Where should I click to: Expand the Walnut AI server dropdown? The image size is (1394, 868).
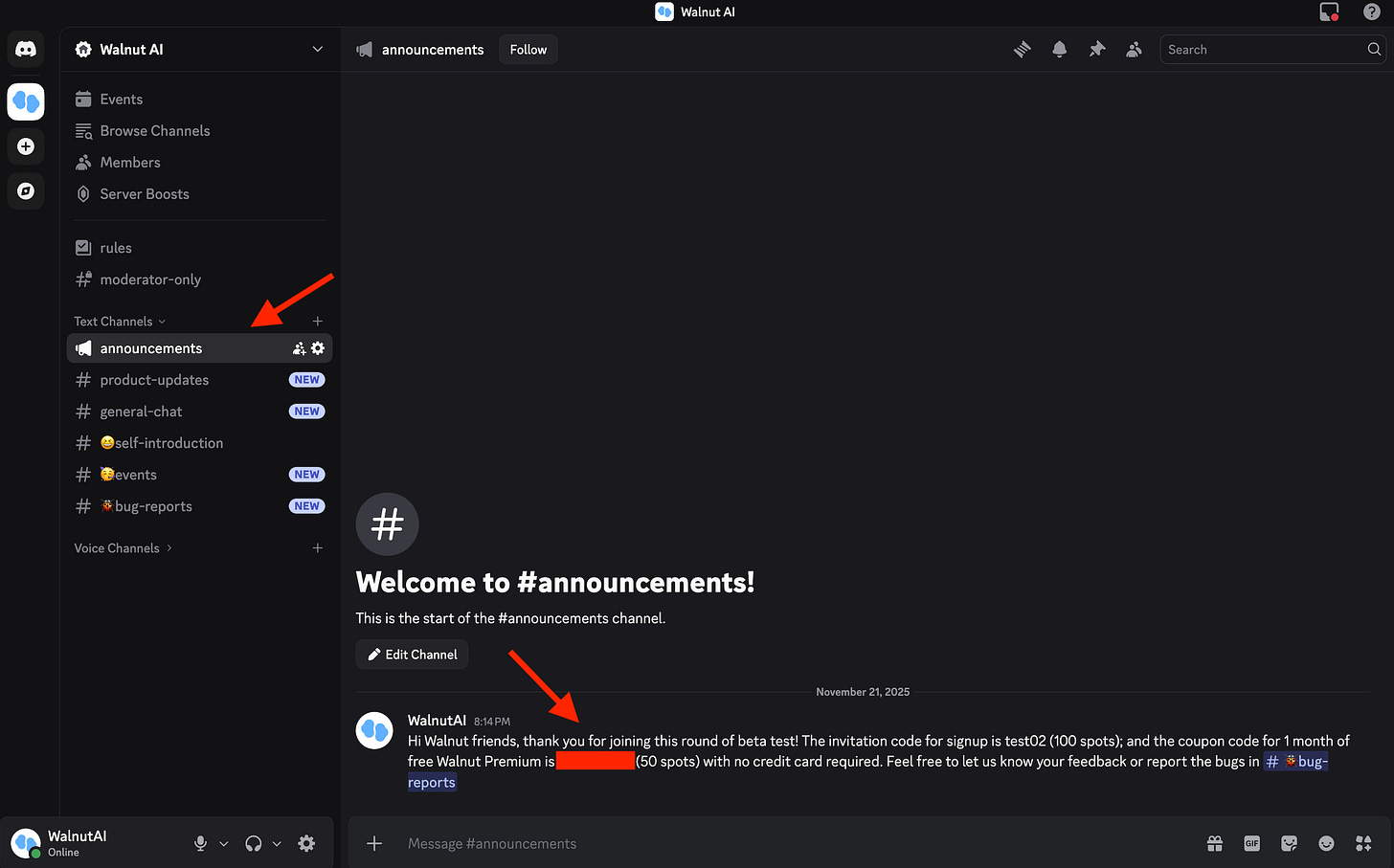318,50
